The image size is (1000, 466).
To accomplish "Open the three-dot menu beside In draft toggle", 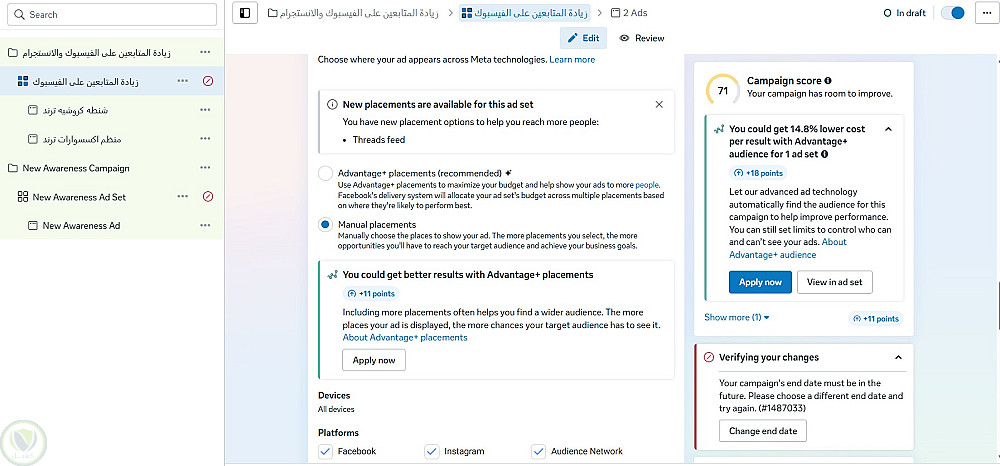I will (x=987, y=13).
